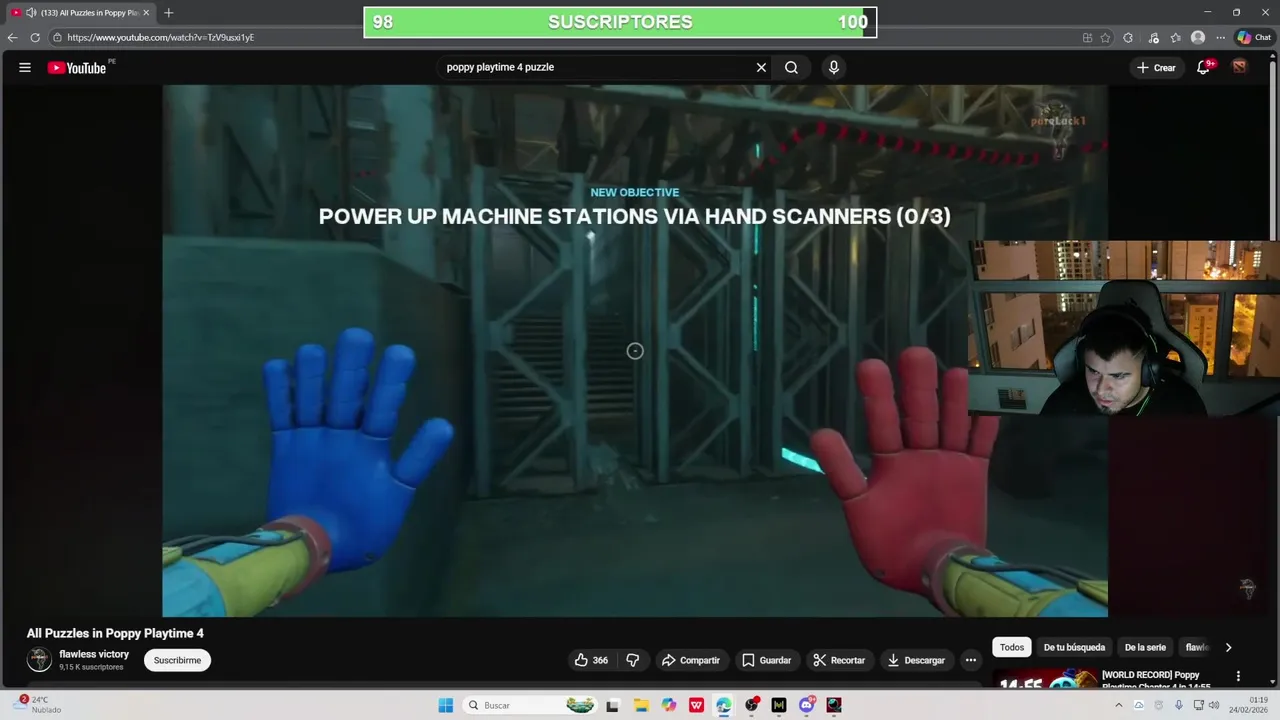This screenshot has width=1280, height=720.
Task: Open the media control music icon
Action: click(1153, 38)
